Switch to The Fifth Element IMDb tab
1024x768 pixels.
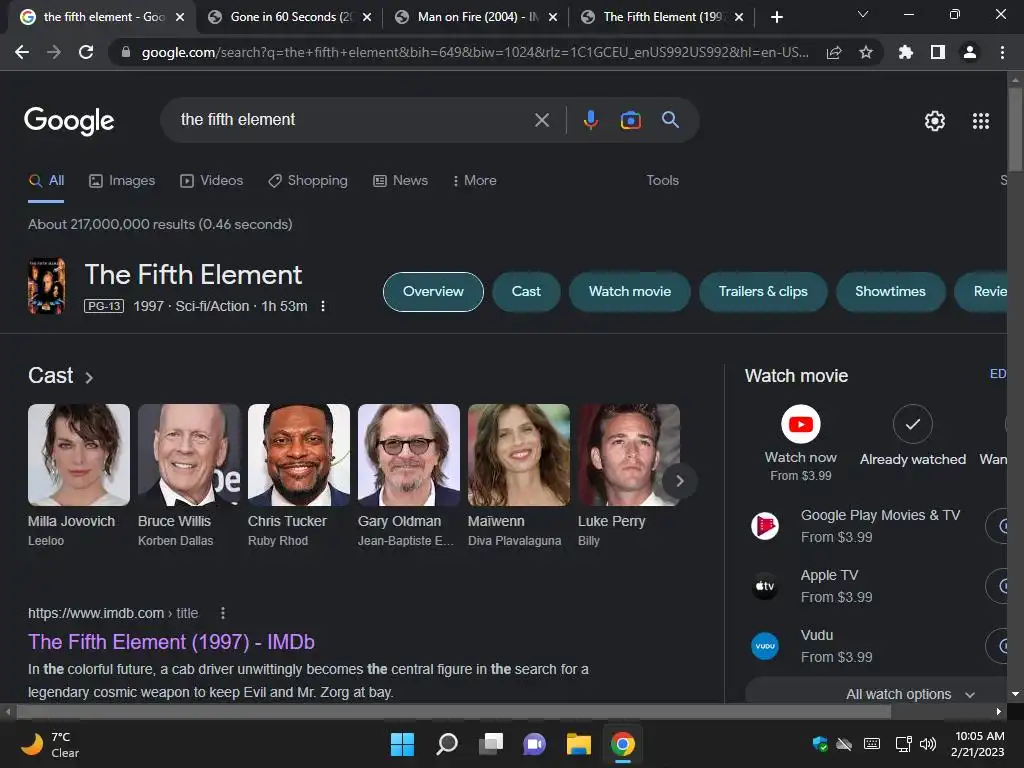(662, 17)
